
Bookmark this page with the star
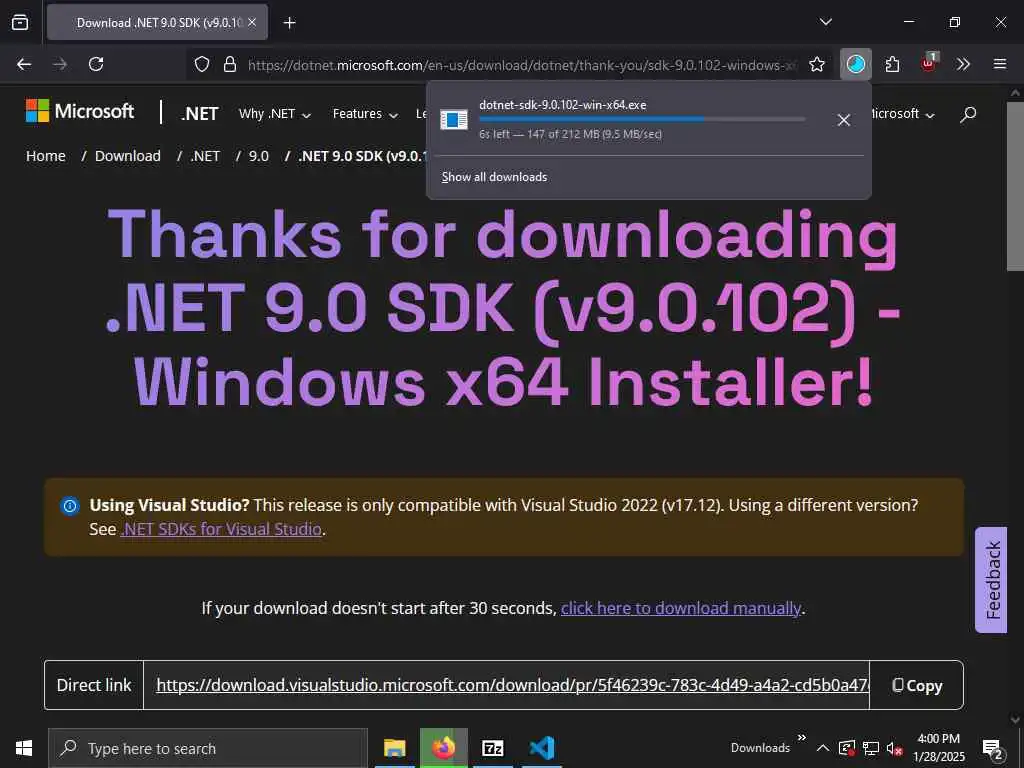click(816, 64)
